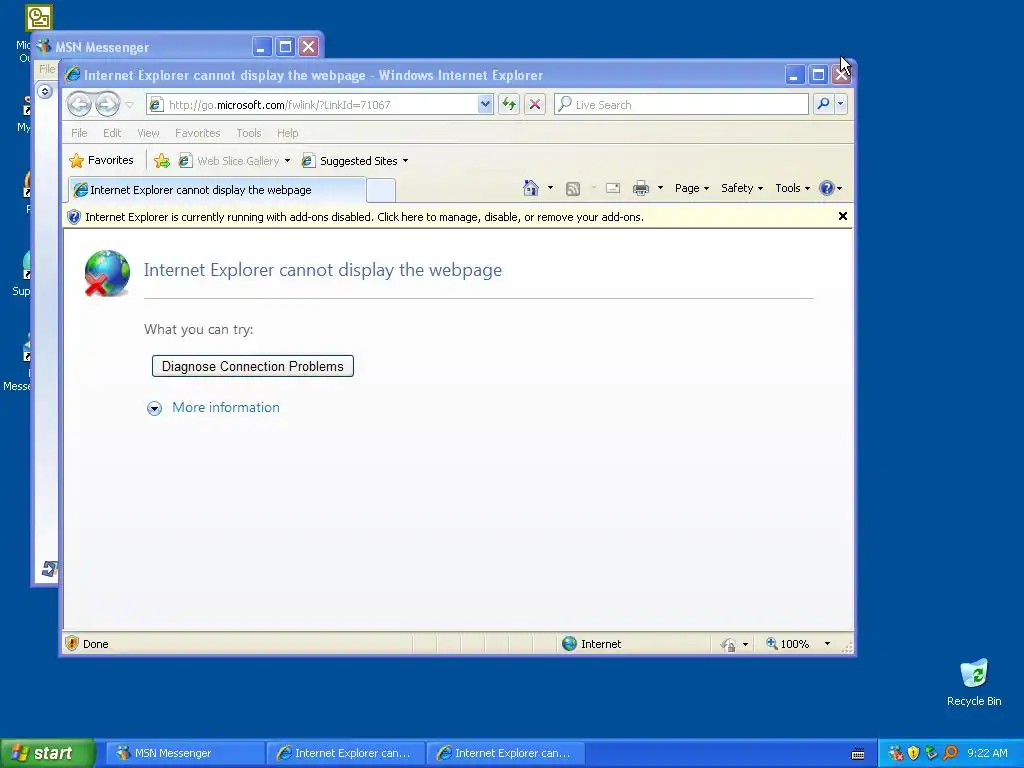The width and height of the screenshot is (1024, 768).
Task: Click Diagnose Connection Problems button
Action: click(253, 366)
